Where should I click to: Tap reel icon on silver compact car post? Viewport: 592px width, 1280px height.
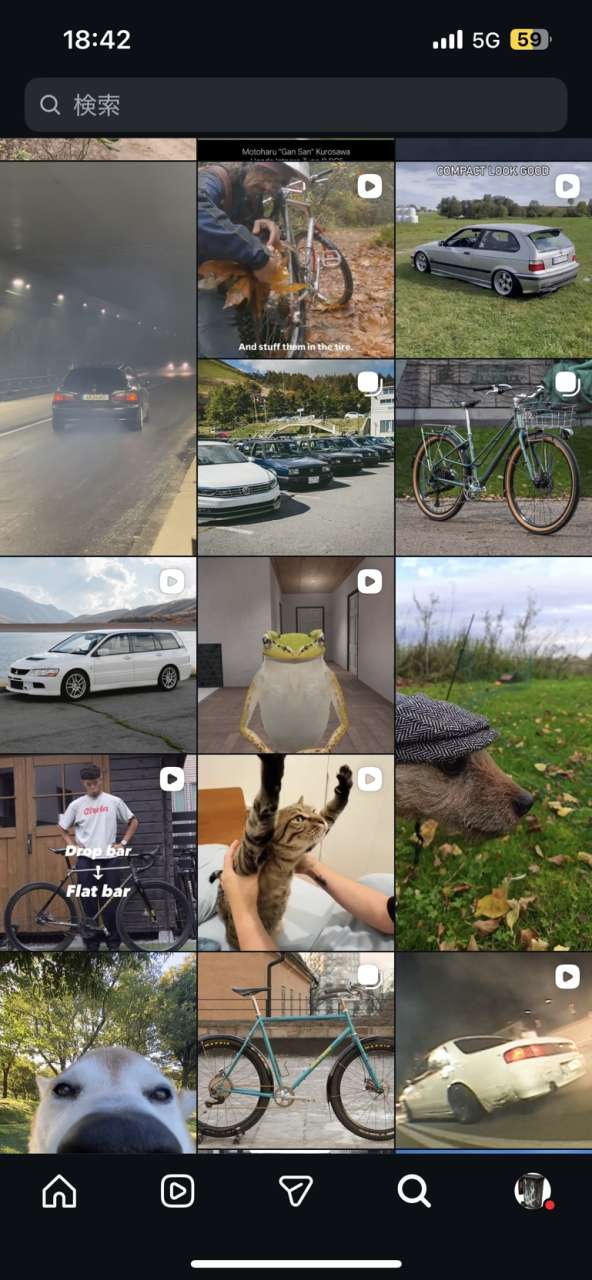568,186
